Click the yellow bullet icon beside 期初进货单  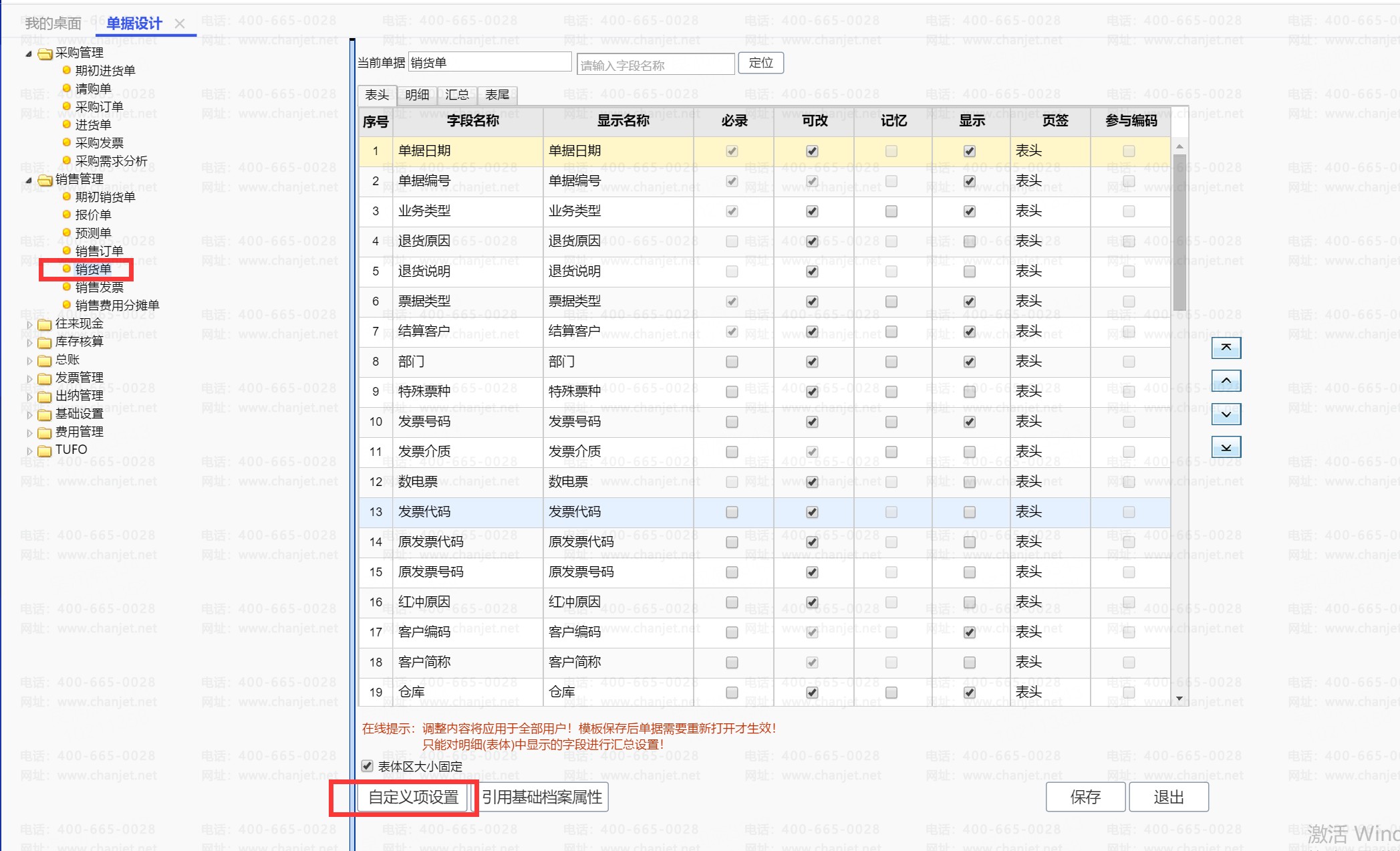pyautogui.click(x=66, y=70)
